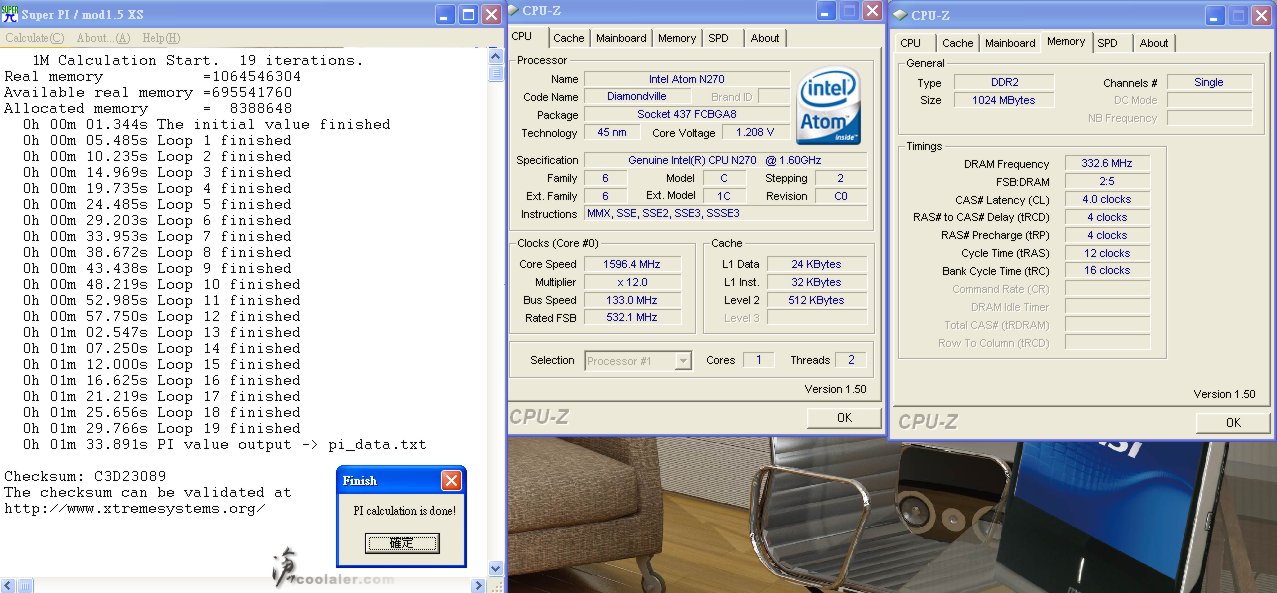This screenshot has width=1277, height=593.
Task: Switch to Cache tab in second CPU-Z window
Action: coord(957,43)
